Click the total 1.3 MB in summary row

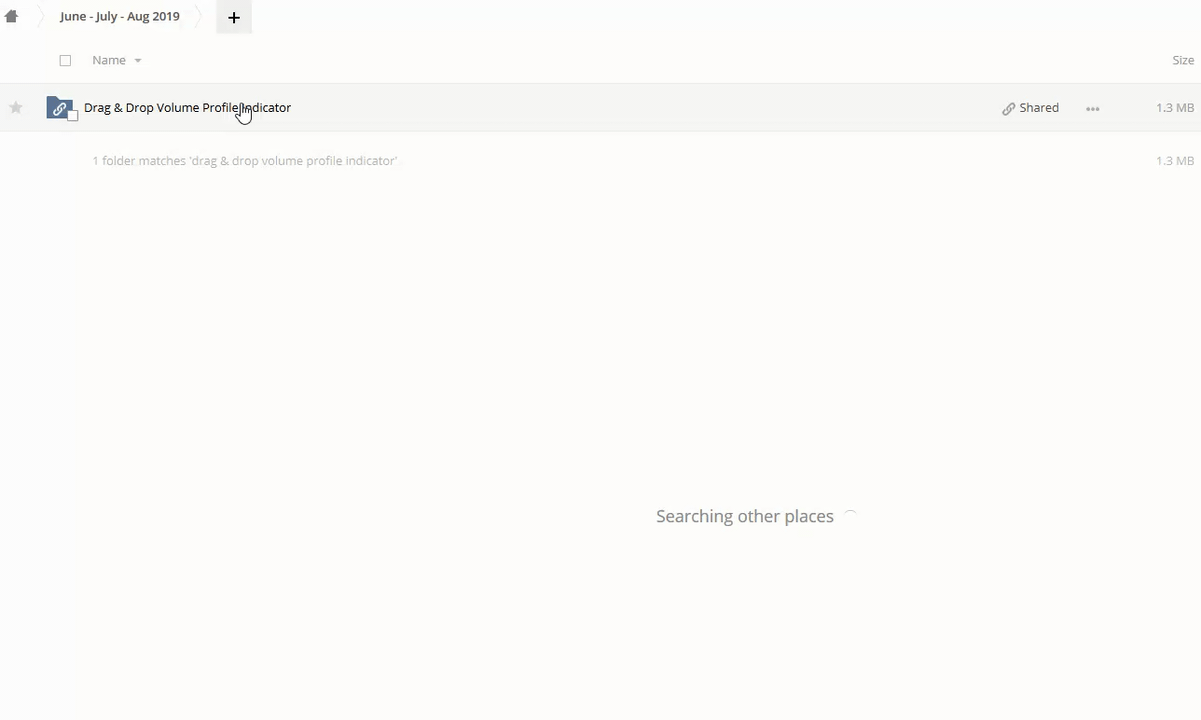pyautogui.click(x=1174, y=160)
